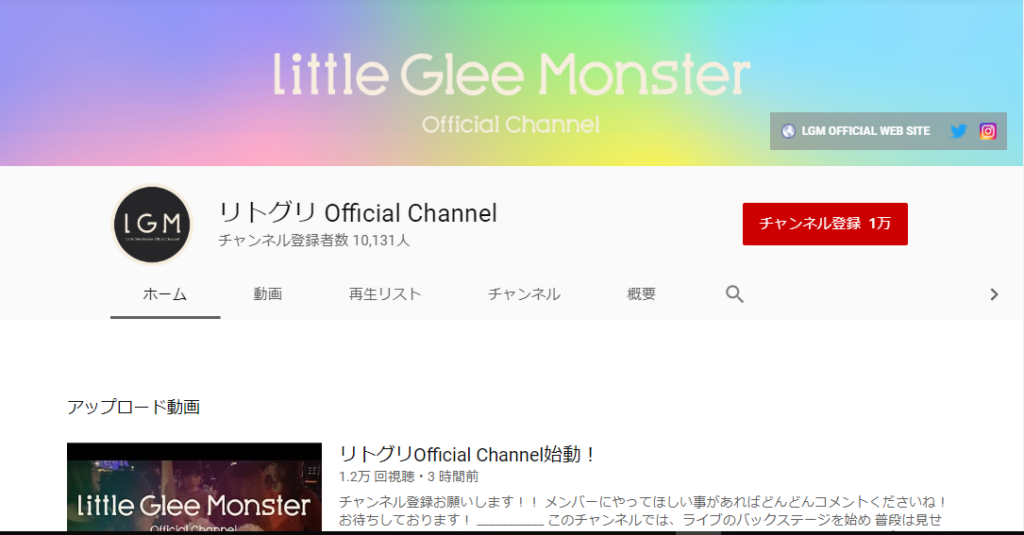Click the globe icon beside LGM OFFICIAL WEB SITE
Viewport: 1024px width, 535px height.
click(788, 131)
